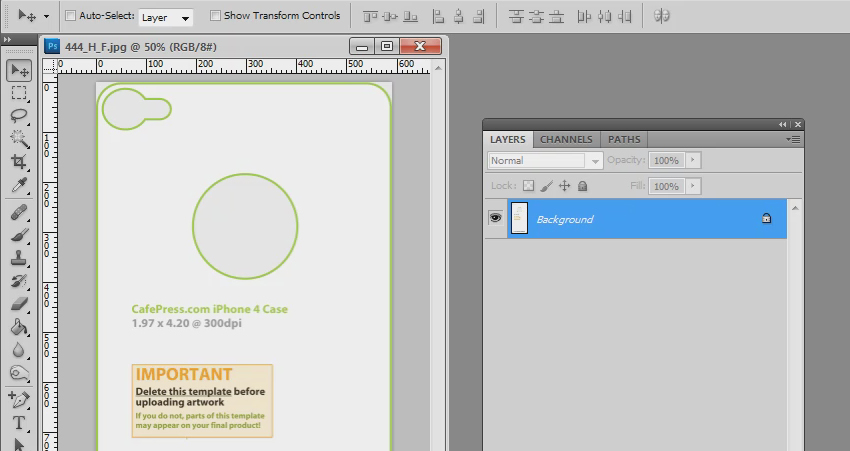This screenshot has width=850, height=451.
Task: Select the Crop tool
Action: click(x=19, y=162)
